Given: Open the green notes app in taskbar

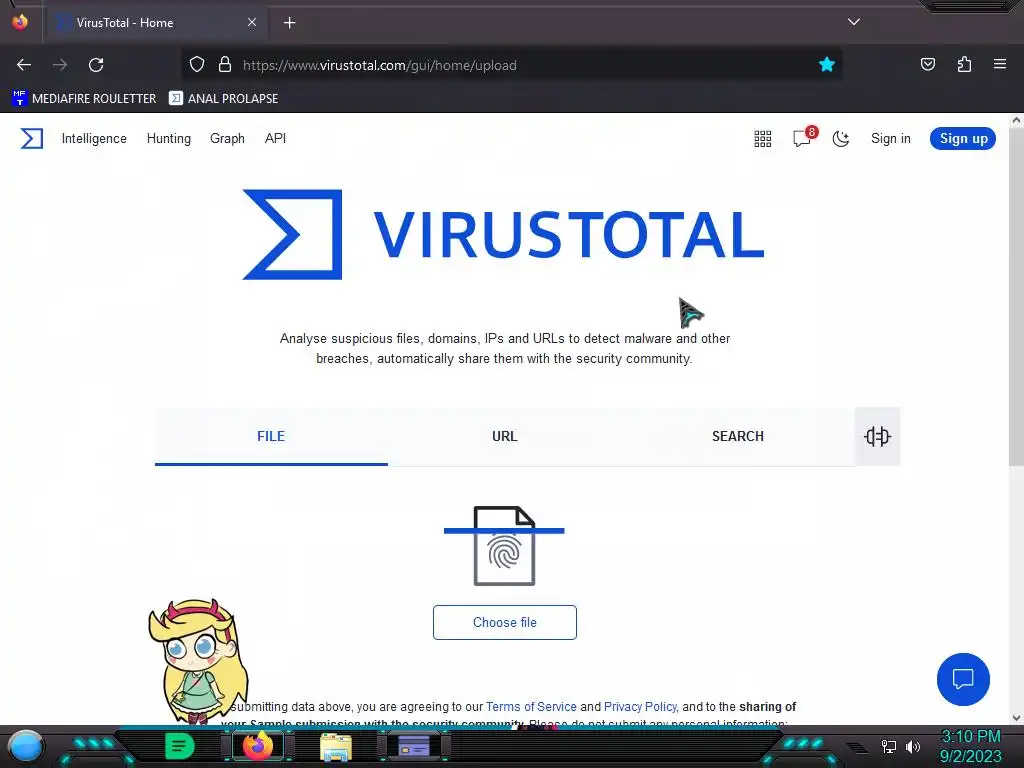Looking at the screenshot, I should (x=179, y=746).
